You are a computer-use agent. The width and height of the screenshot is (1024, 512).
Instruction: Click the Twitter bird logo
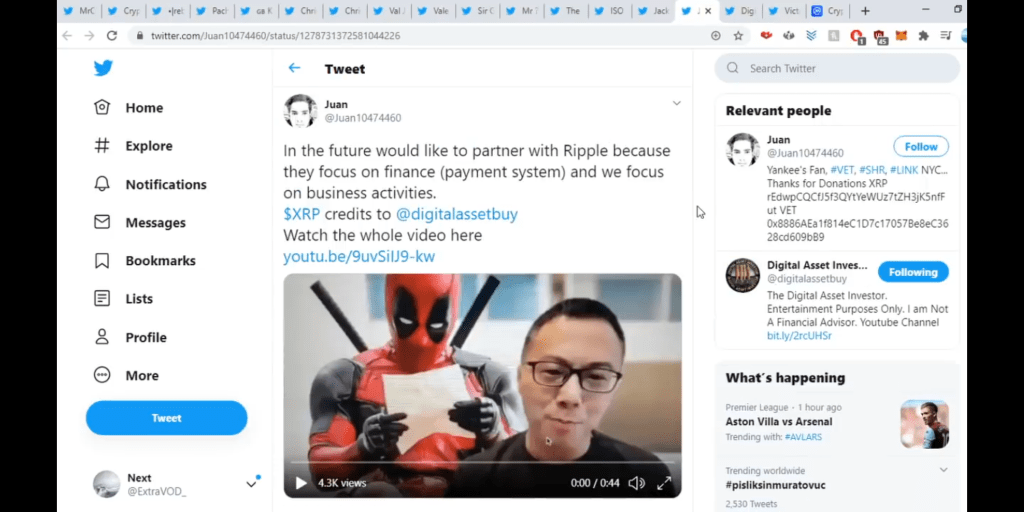pyautogui.click(x=103, y=68)
